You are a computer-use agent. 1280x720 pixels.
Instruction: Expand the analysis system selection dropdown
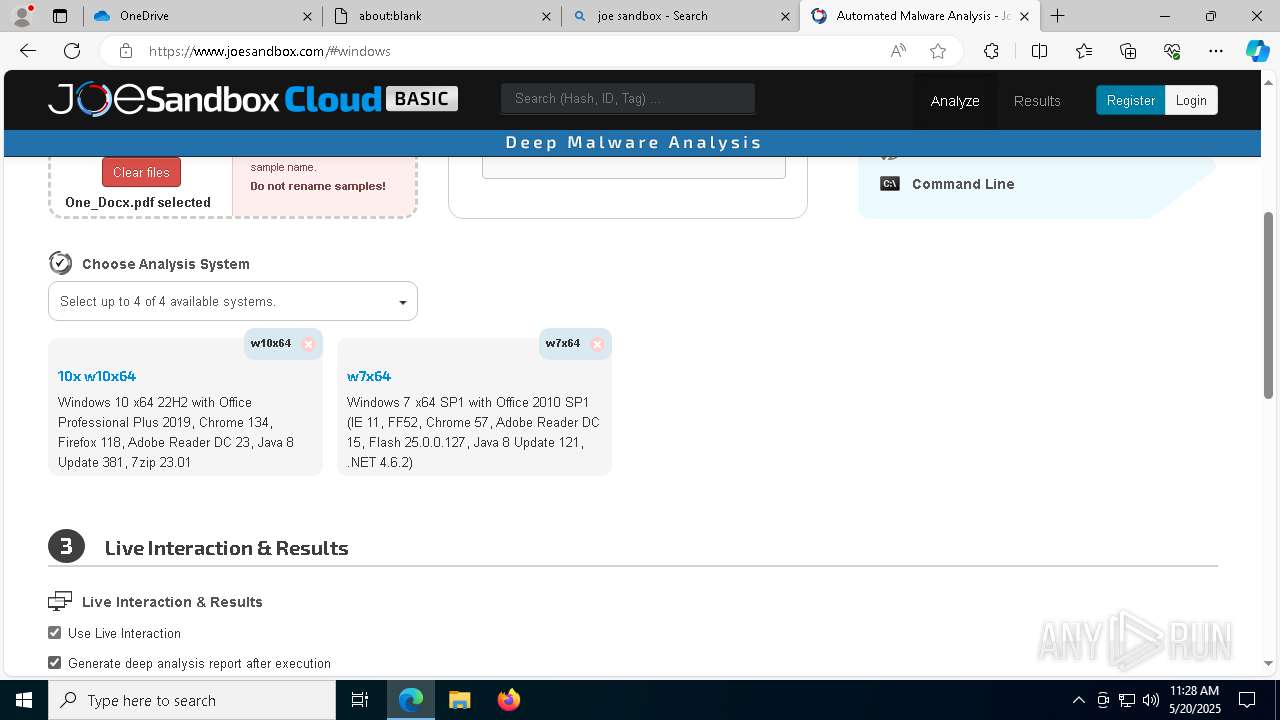tap(233, 301)
